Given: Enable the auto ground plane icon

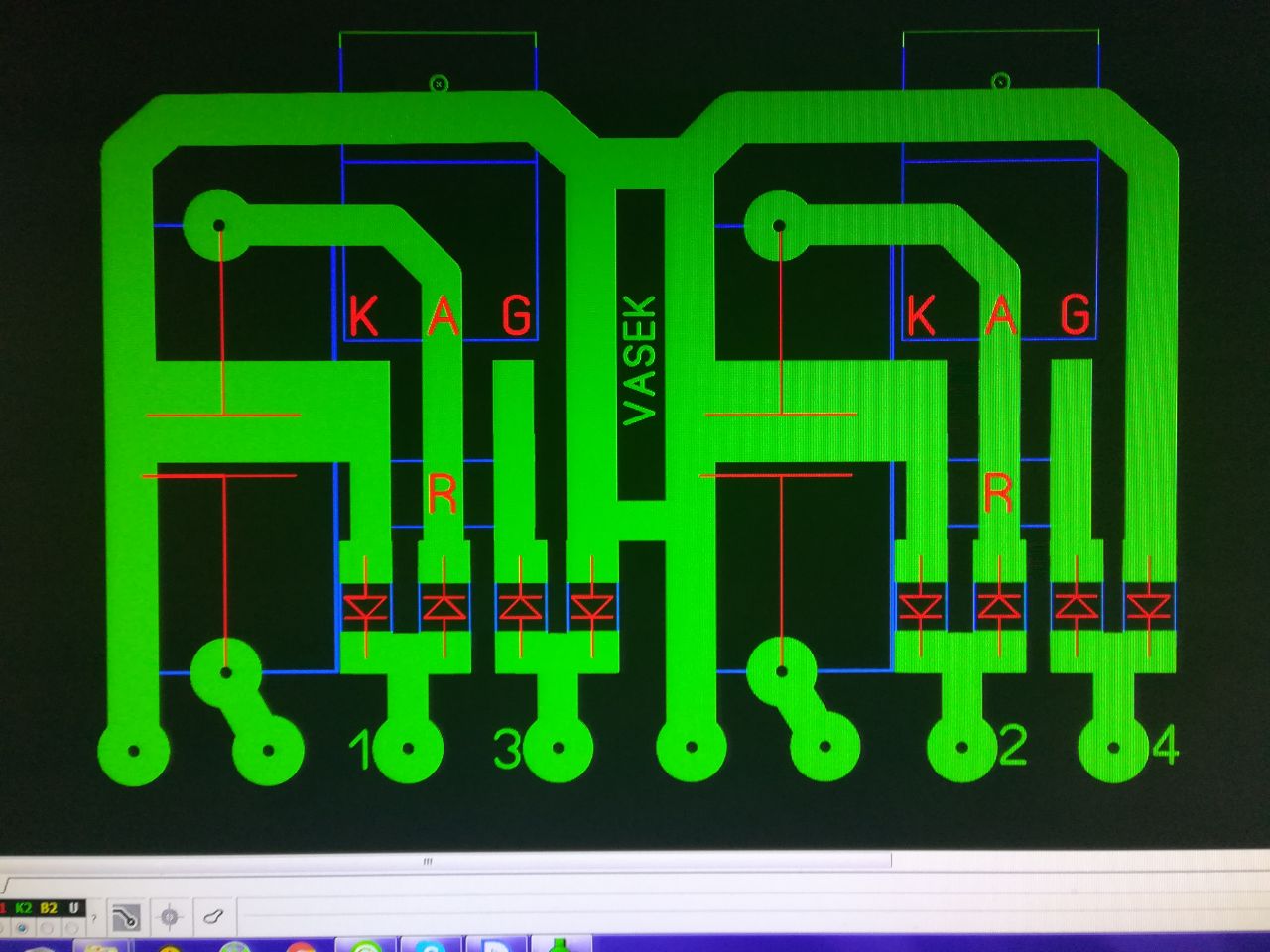Looking at the screenshot, I should (125, 918).
